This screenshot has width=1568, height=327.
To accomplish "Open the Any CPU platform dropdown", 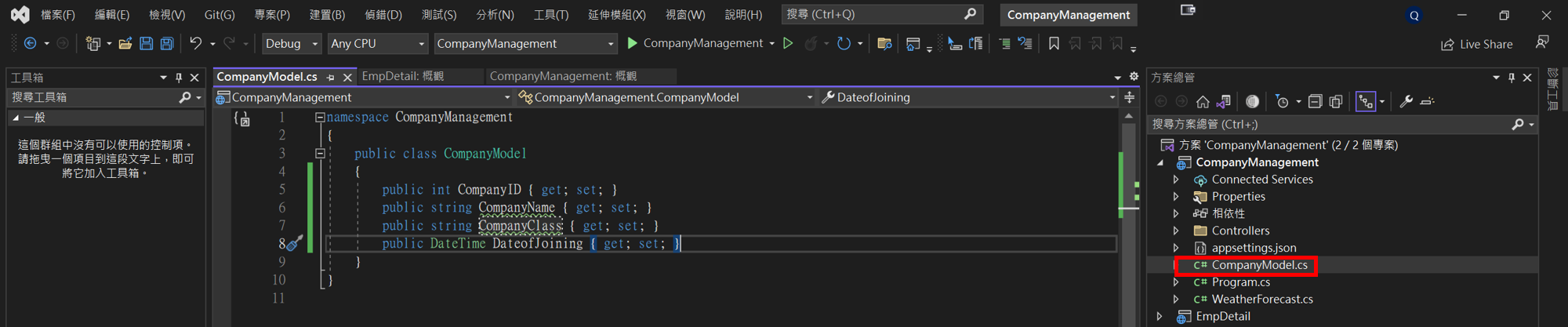I will (377, 44).
